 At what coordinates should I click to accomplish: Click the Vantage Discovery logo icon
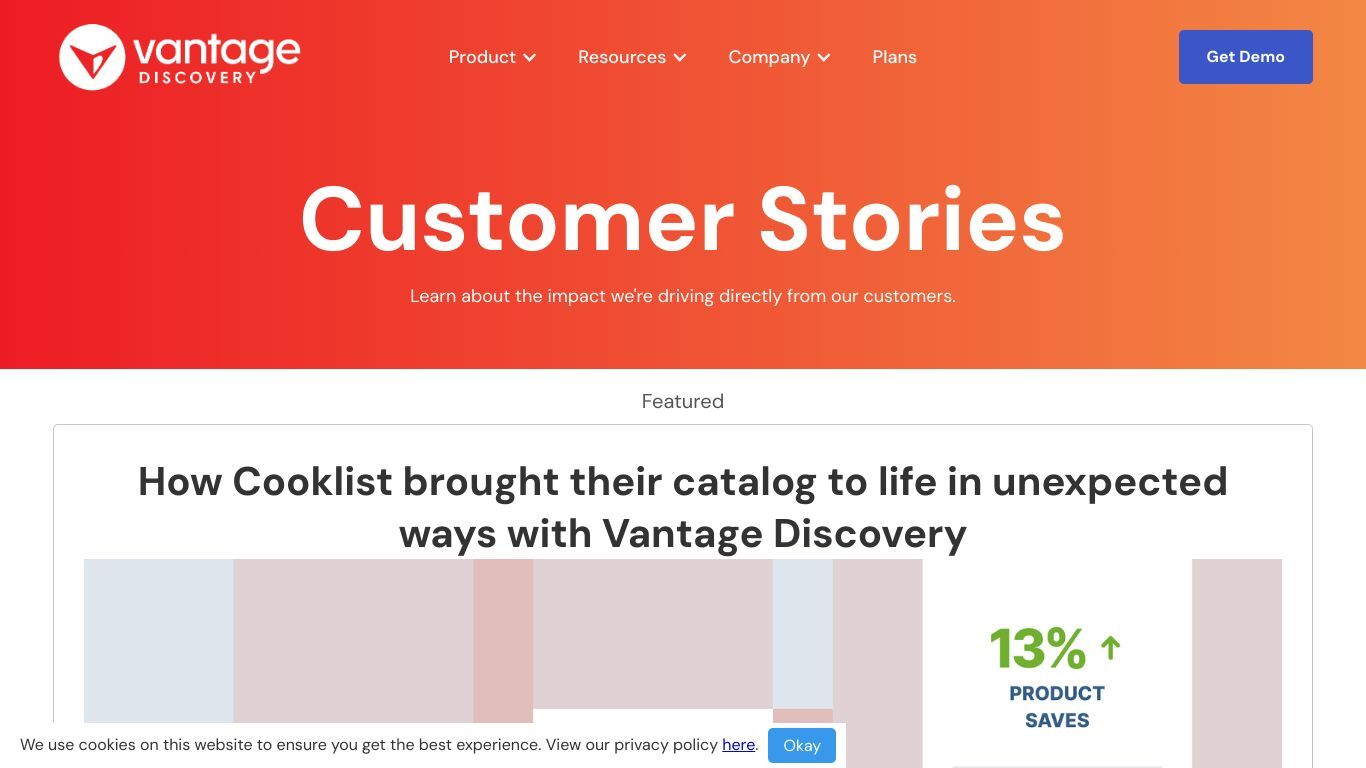(x=92, y=57)
